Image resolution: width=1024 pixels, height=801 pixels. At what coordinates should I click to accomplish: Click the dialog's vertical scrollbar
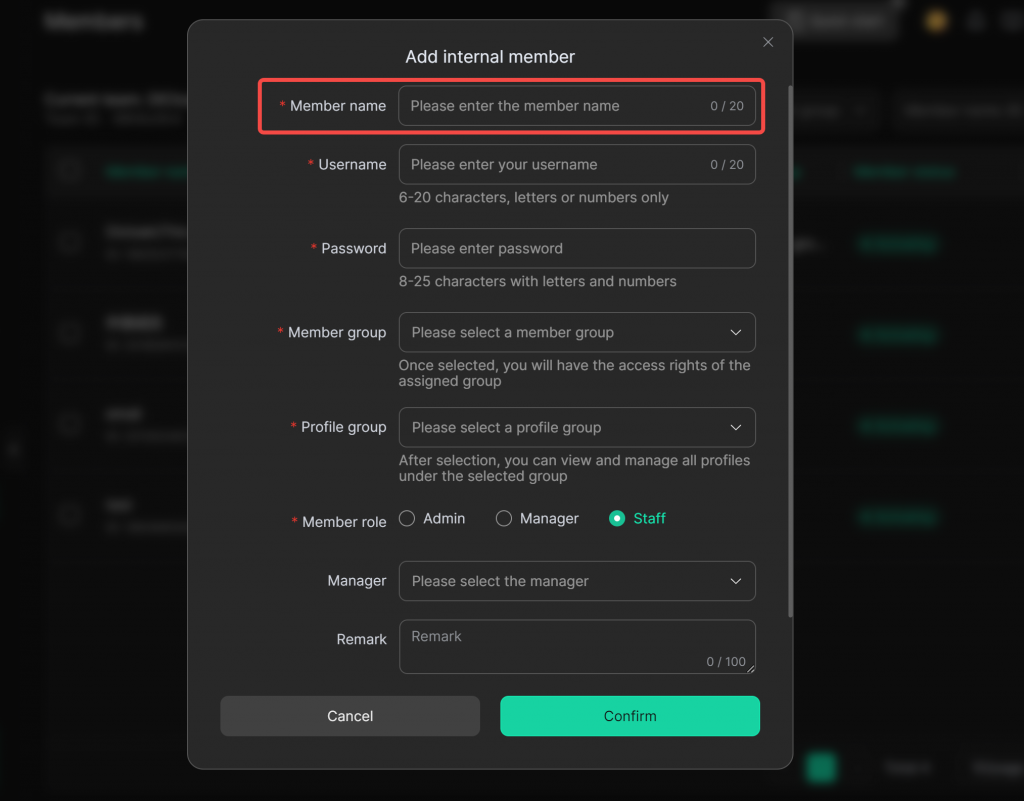pyautogui.click(x=790, y=350)
